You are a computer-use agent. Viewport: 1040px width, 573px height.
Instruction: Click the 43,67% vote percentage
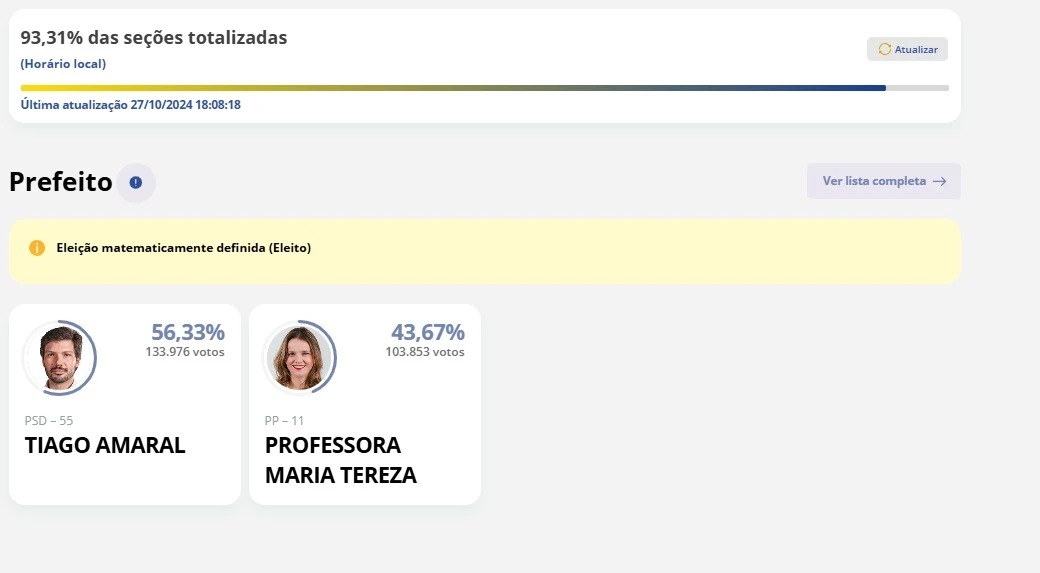click(x=427, y=332)
